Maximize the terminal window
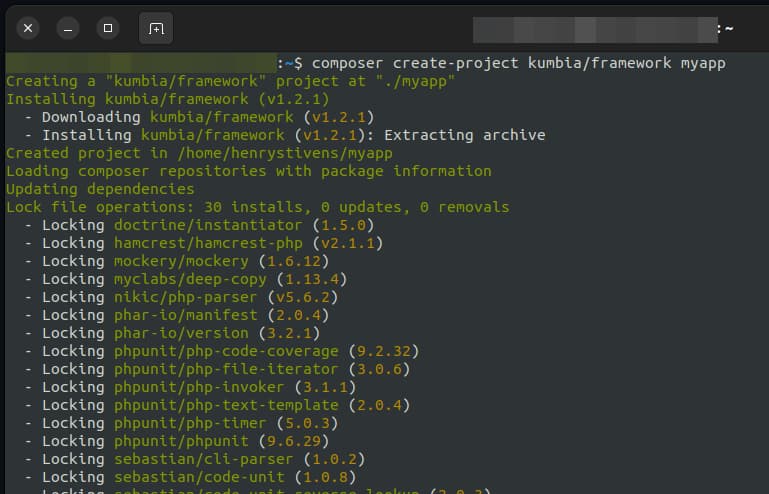769x494 pixels. tap(106, 29)
